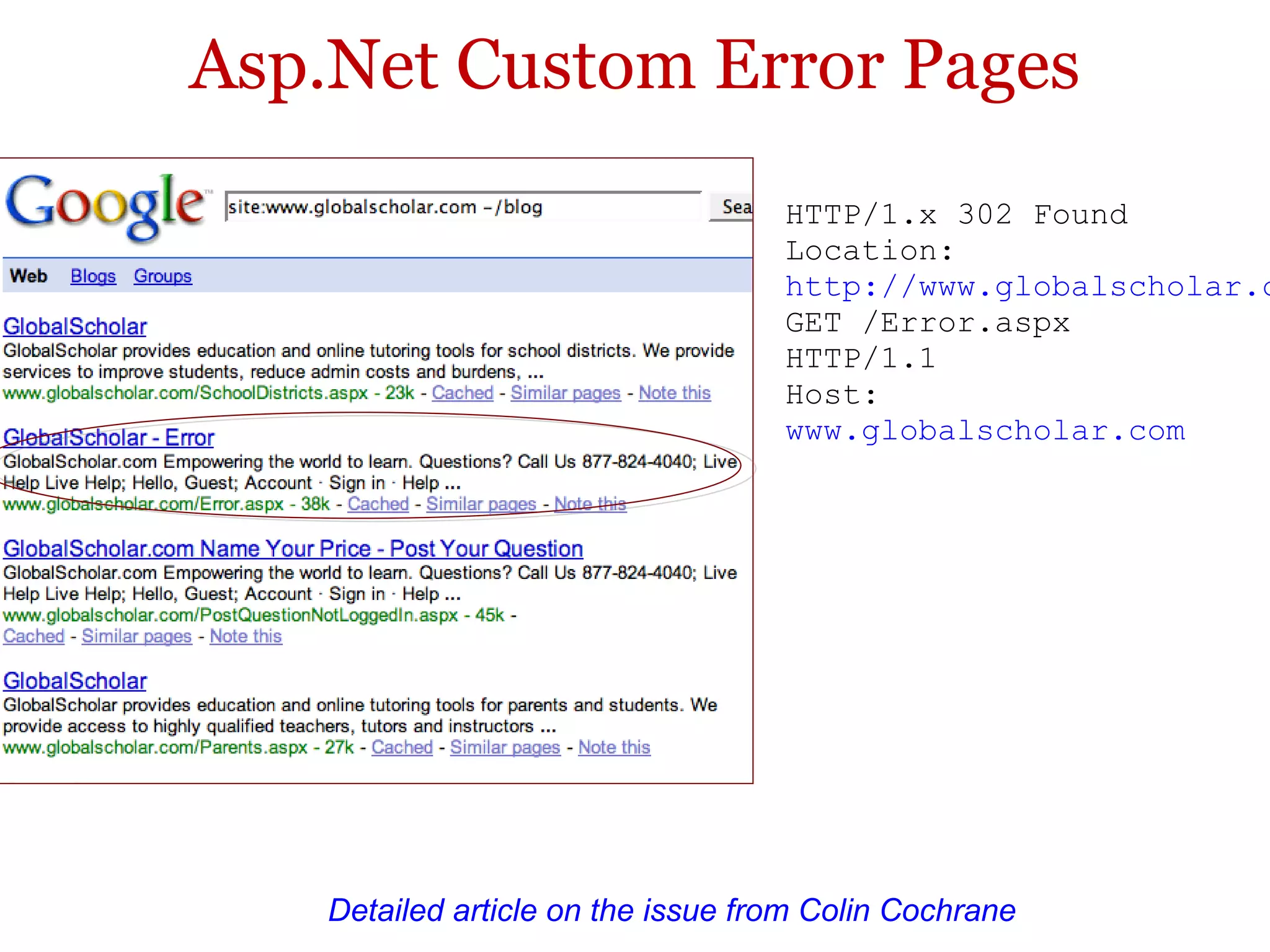
Task: Open Detailed article from Colin Cochrane link
Action: pos(672,910)
